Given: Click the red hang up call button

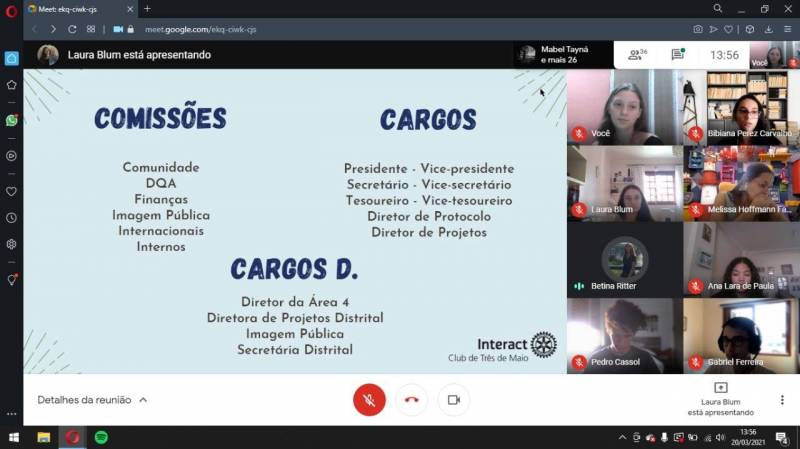Looking at the screenshot, I should click(411, 399).
